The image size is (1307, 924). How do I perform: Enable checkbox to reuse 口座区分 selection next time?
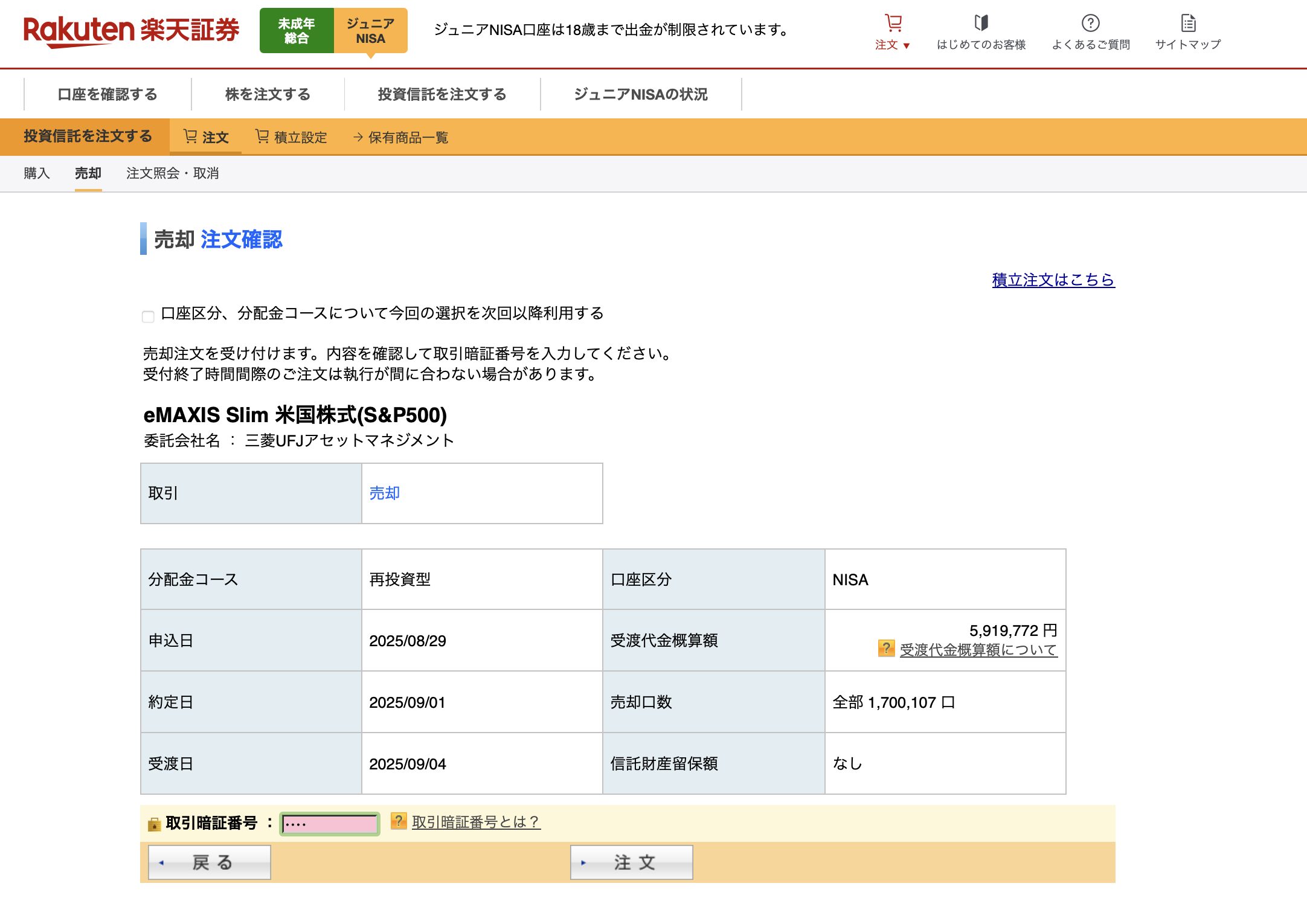(148, 316)
